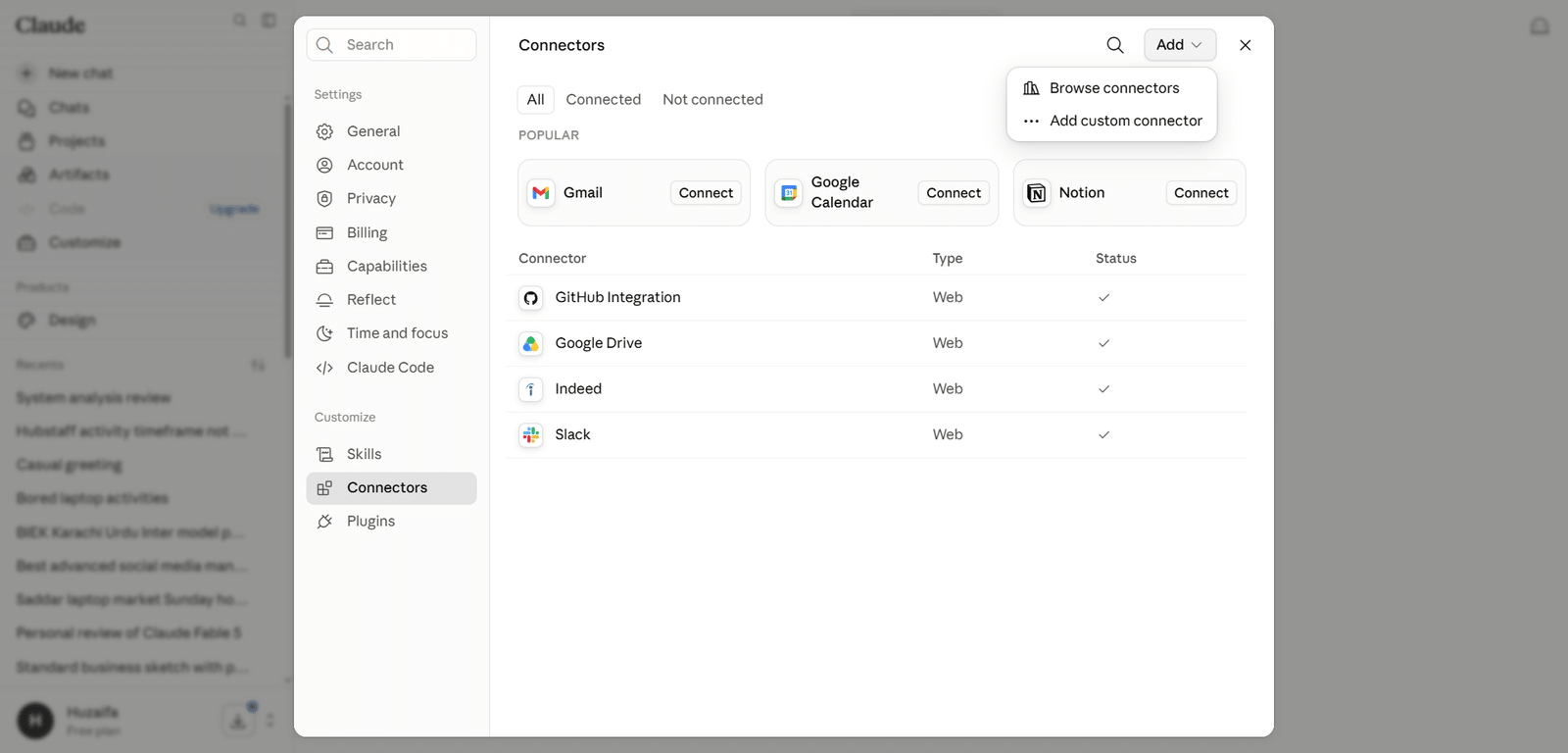Switch to the Not connected tab
Screen dimensions: 1568x753
[712, 99]
